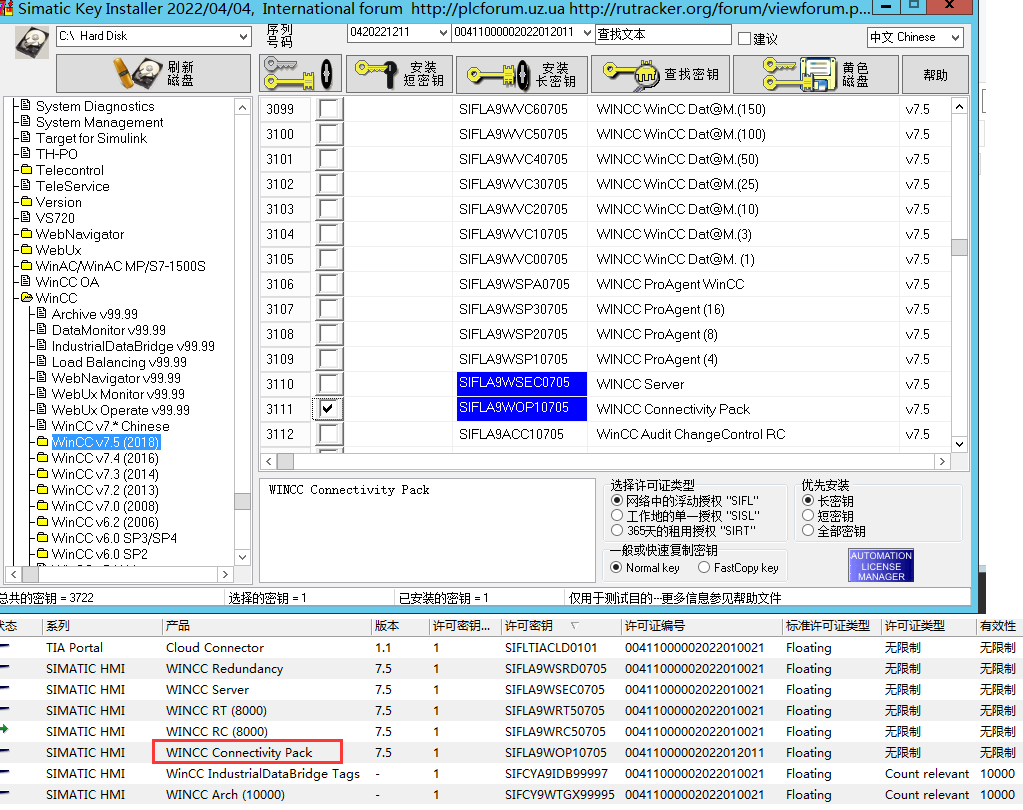Toggle the suggestion checkbox
Viewport: 1023px width, 810px height.
pos(744,39)
